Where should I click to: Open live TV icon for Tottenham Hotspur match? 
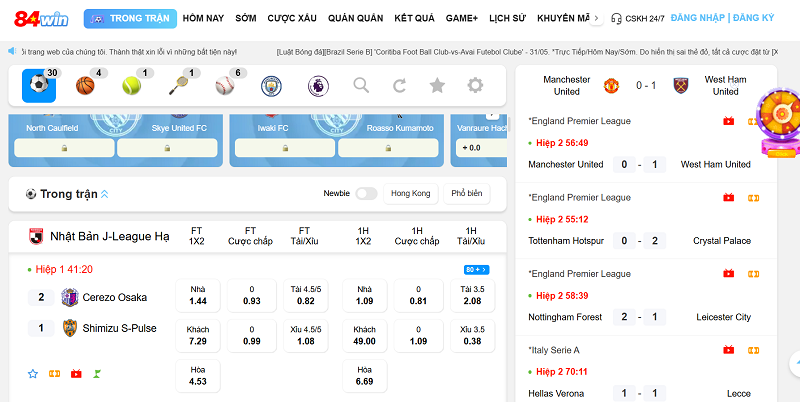[729, 197]
